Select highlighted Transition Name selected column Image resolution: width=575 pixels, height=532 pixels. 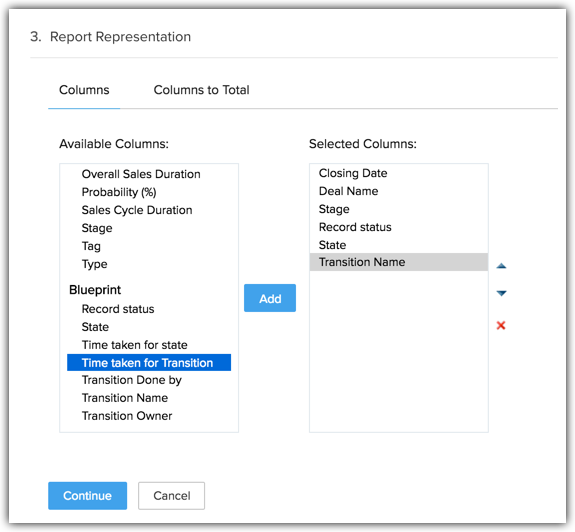399,262
